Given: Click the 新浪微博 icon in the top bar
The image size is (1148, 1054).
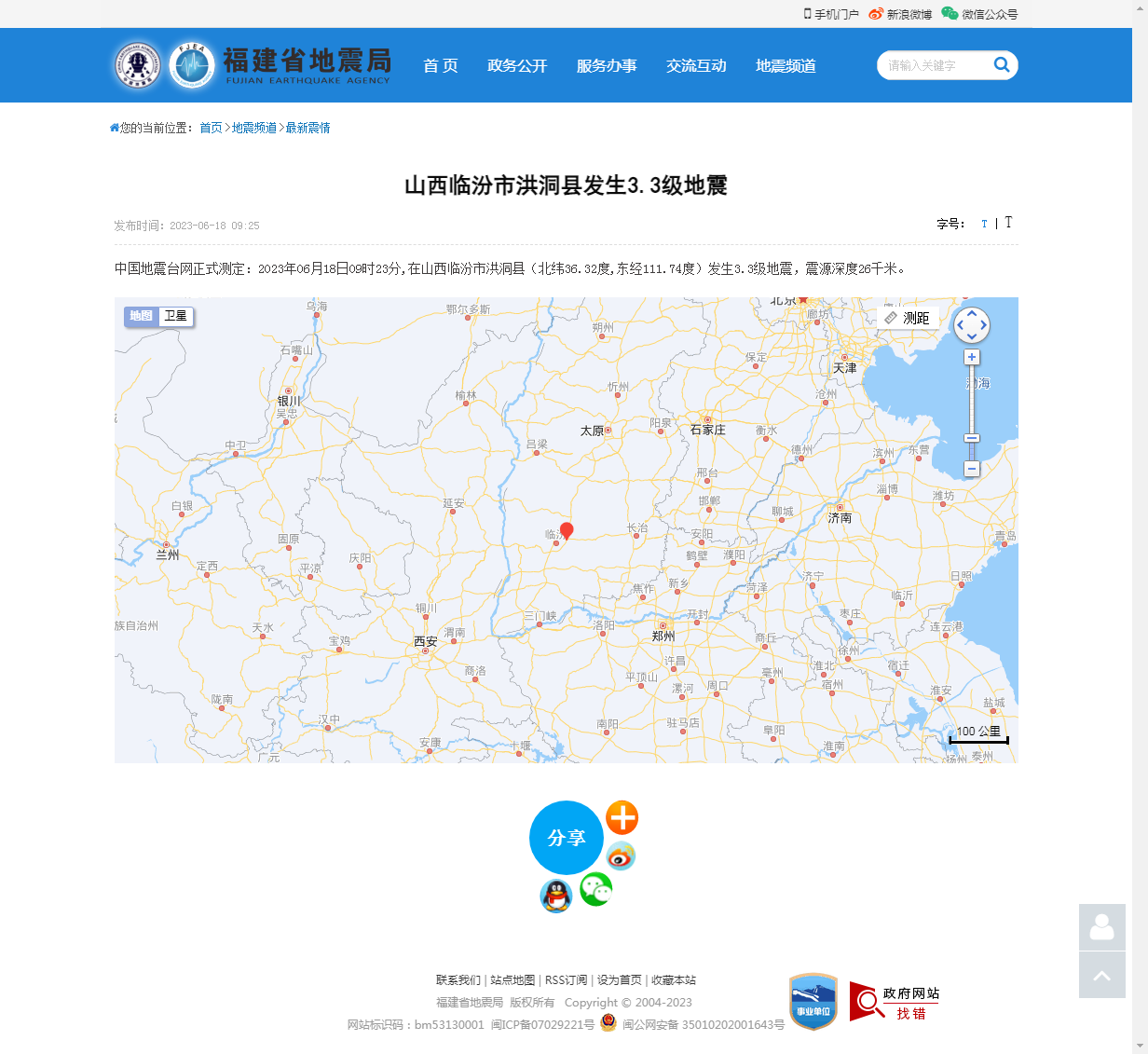Looking at the screenshot, I should (x=874, y=14).
